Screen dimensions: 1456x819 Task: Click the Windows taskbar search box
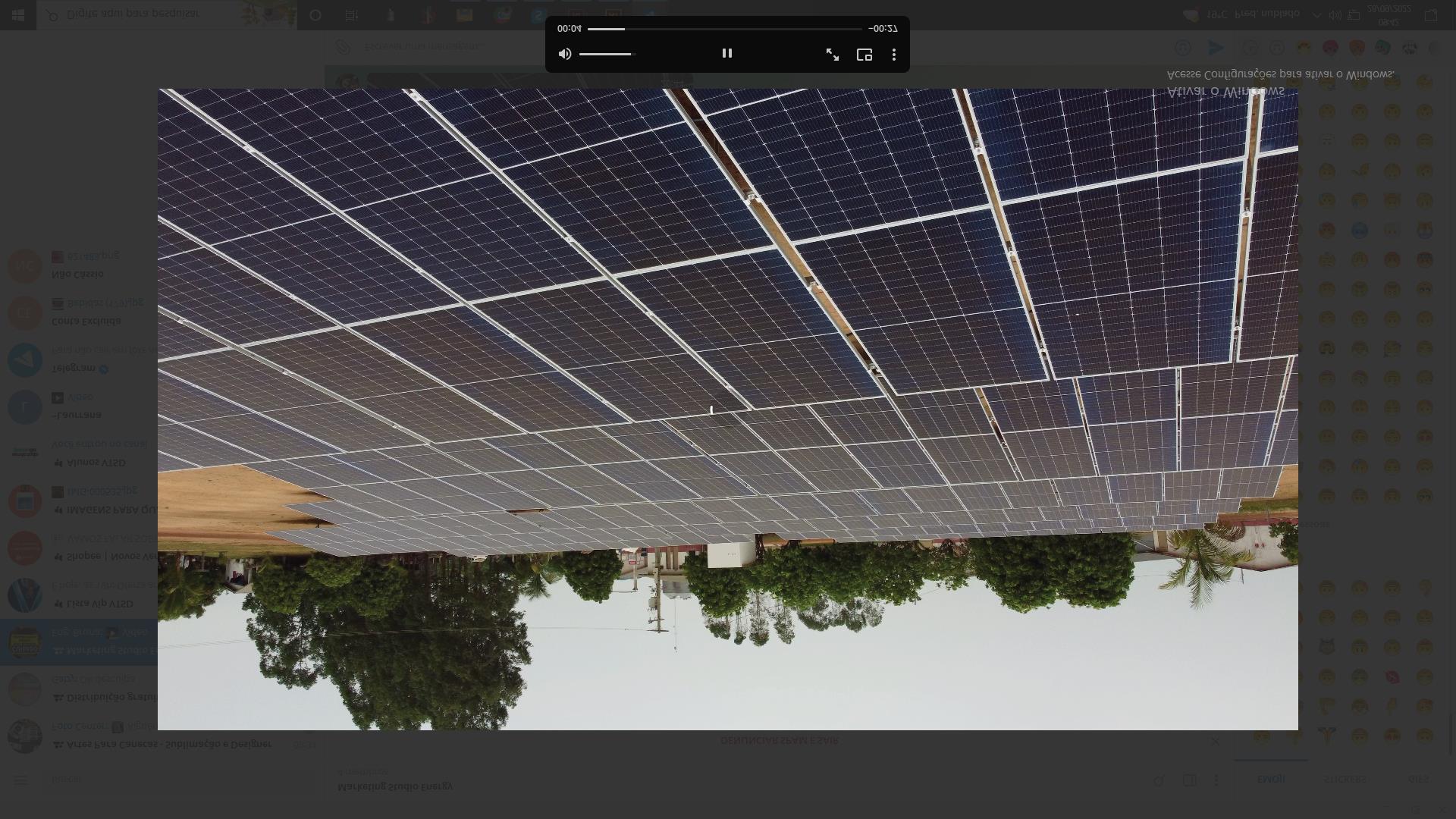tap(152, 14)
